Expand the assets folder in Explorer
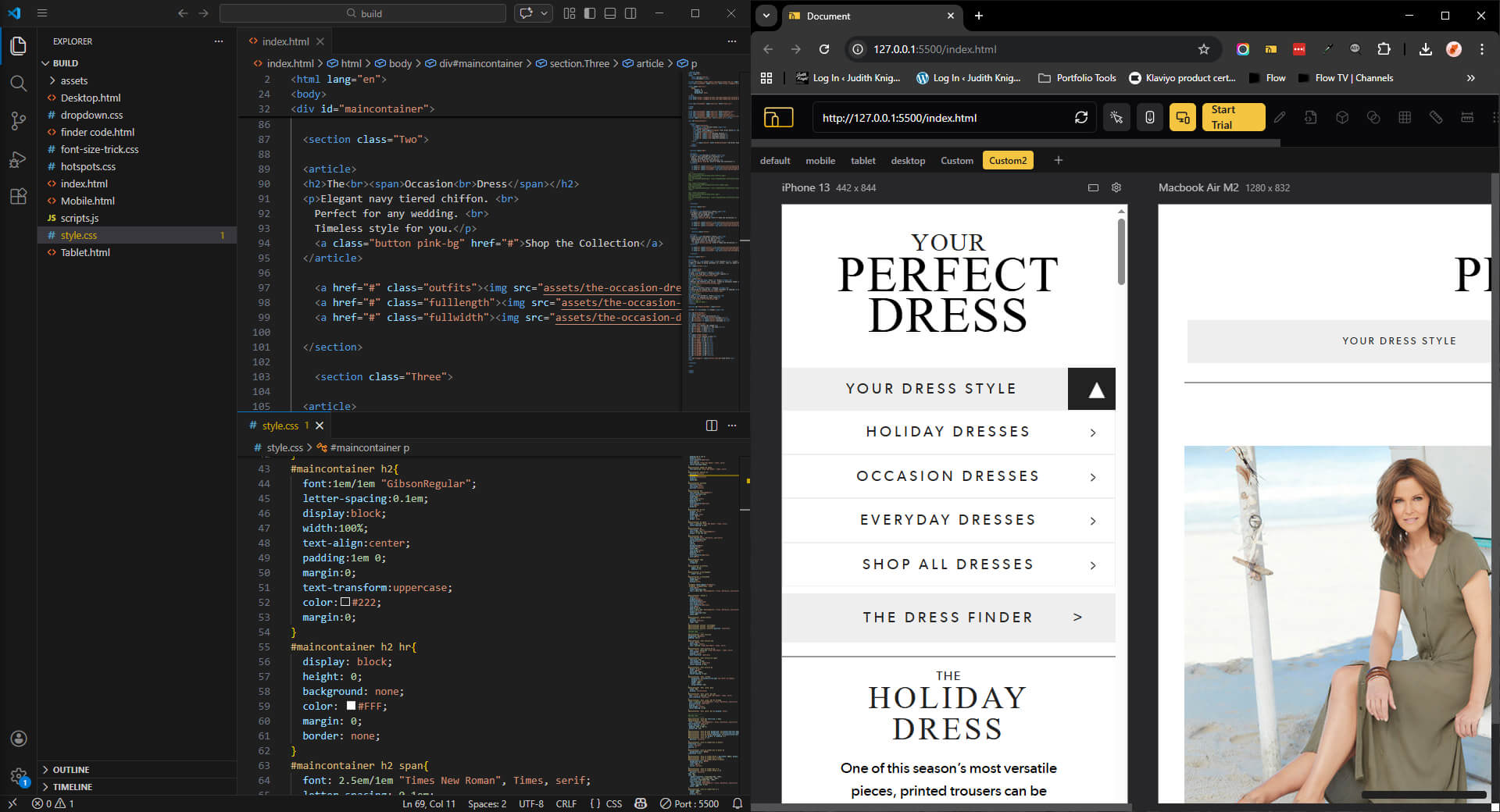 click(x=73, y=80)
